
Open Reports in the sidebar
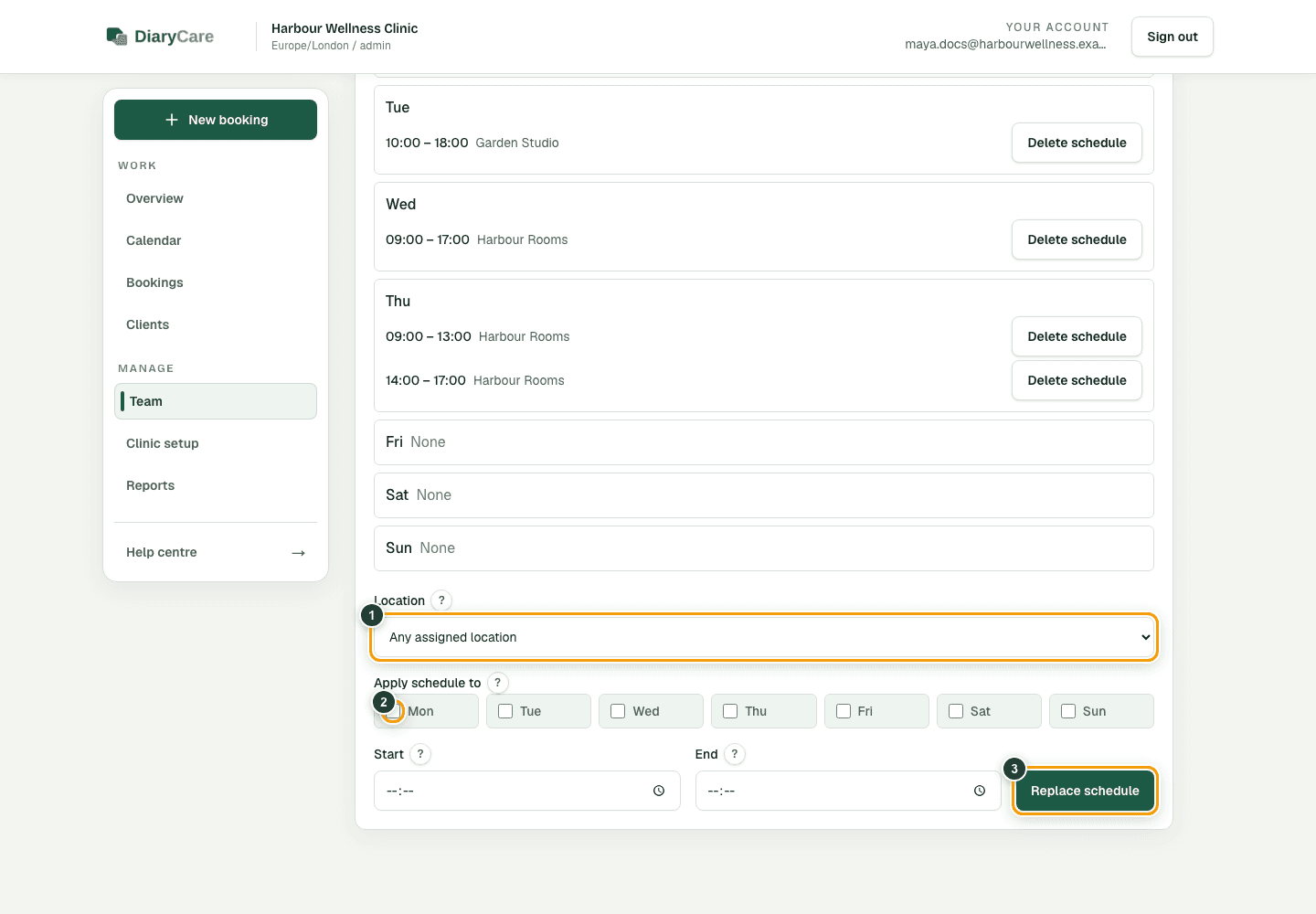click(x=216, y=485)
